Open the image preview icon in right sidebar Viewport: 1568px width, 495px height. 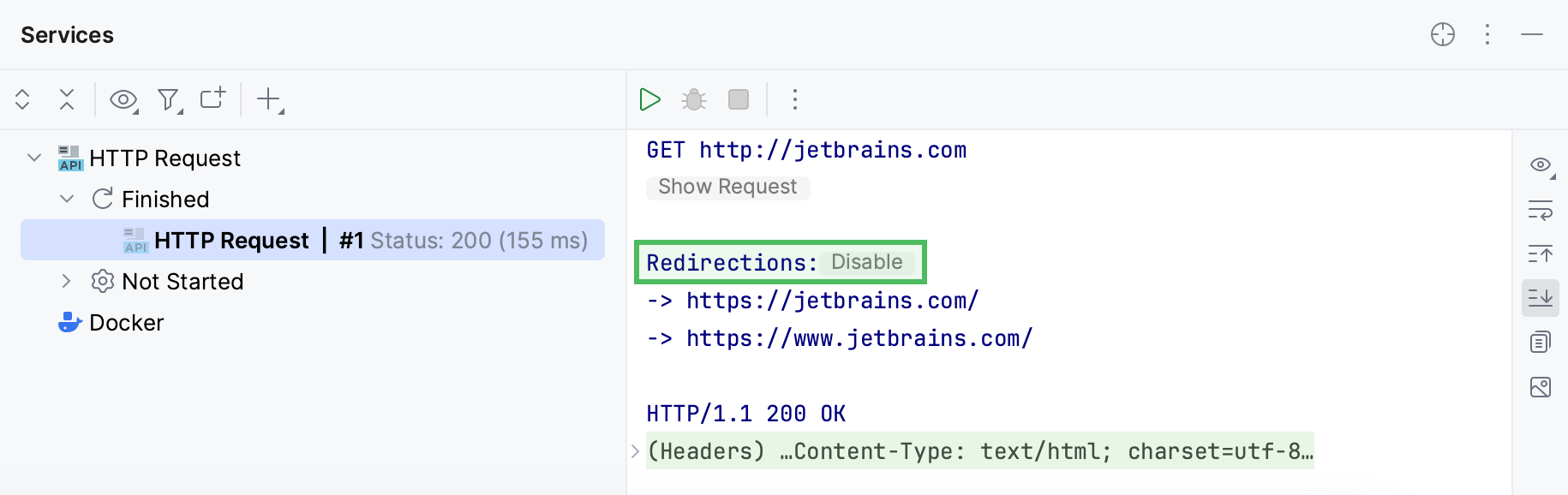[x=1540, y=387]
